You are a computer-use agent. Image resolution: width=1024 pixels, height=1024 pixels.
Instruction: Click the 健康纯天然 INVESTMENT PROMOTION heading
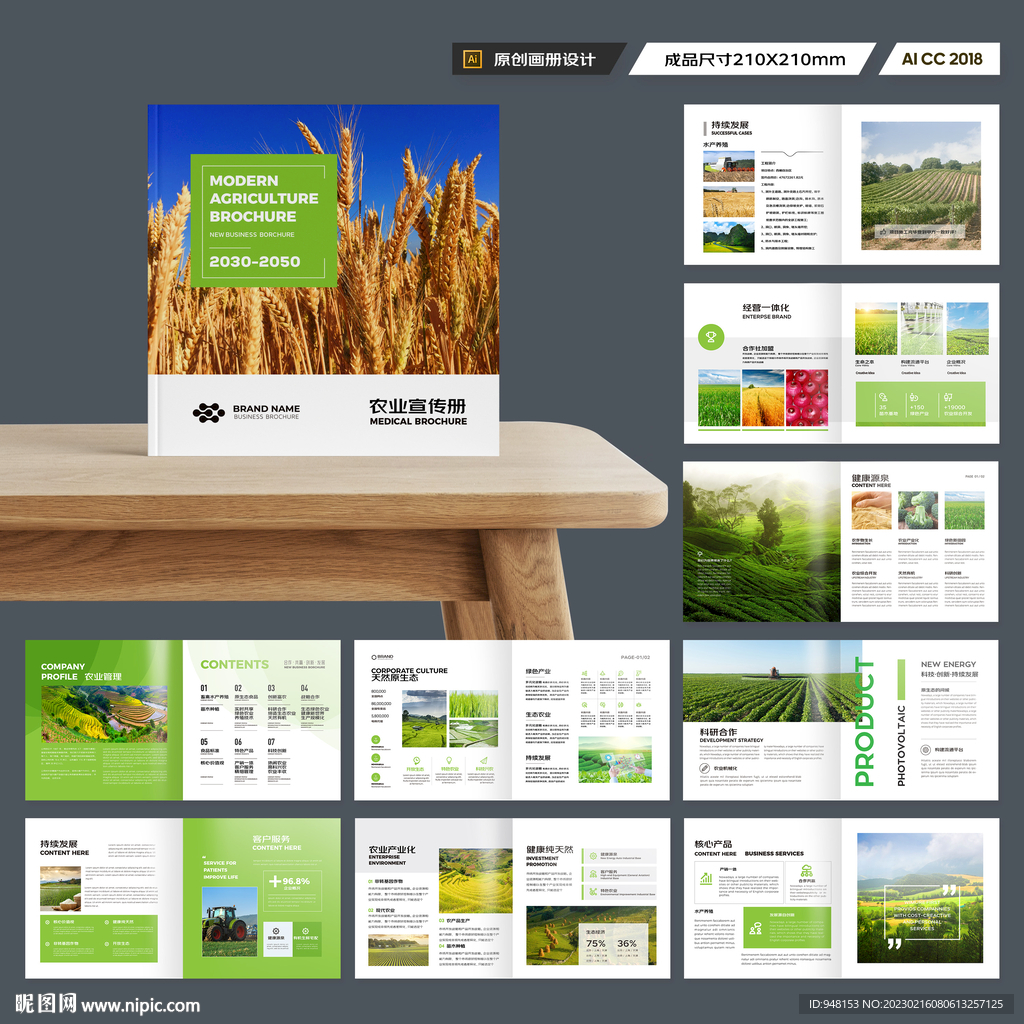(549, 856)
